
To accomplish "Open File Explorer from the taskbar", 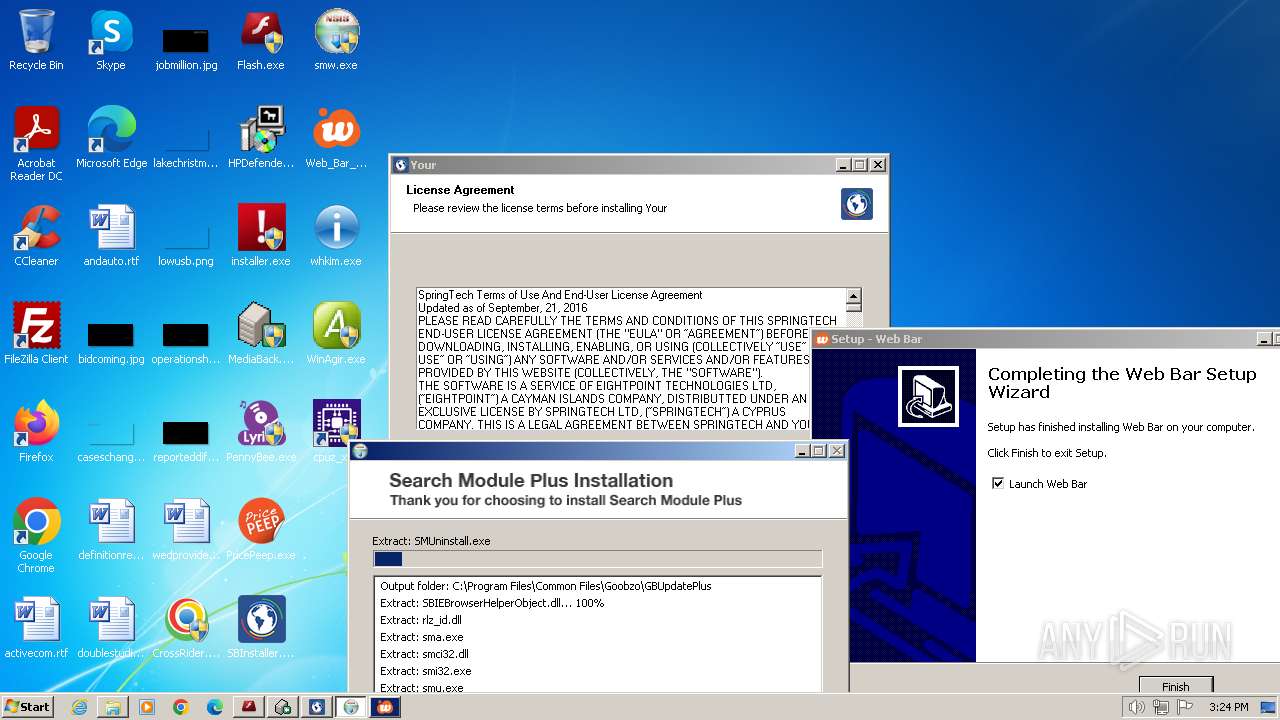I will pyautogui.click(x=113, y=707).
